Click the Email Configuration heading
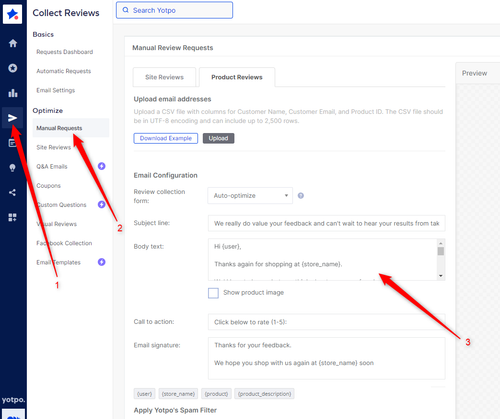Image resolution: width=500 pixels, height=419 pixels. coord(165,175)
